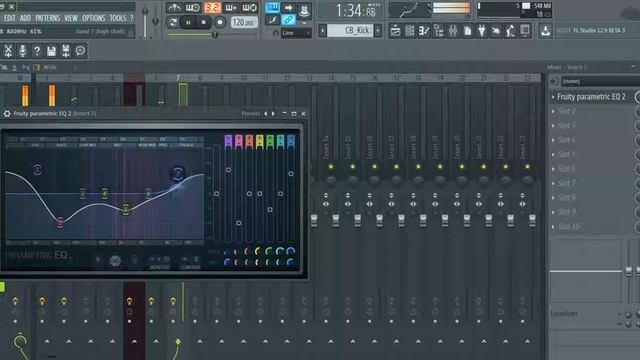This screenshot has height=360, width=640.
Task: Toggle typing keyboard to piano icon
Action: click(272, 7)
